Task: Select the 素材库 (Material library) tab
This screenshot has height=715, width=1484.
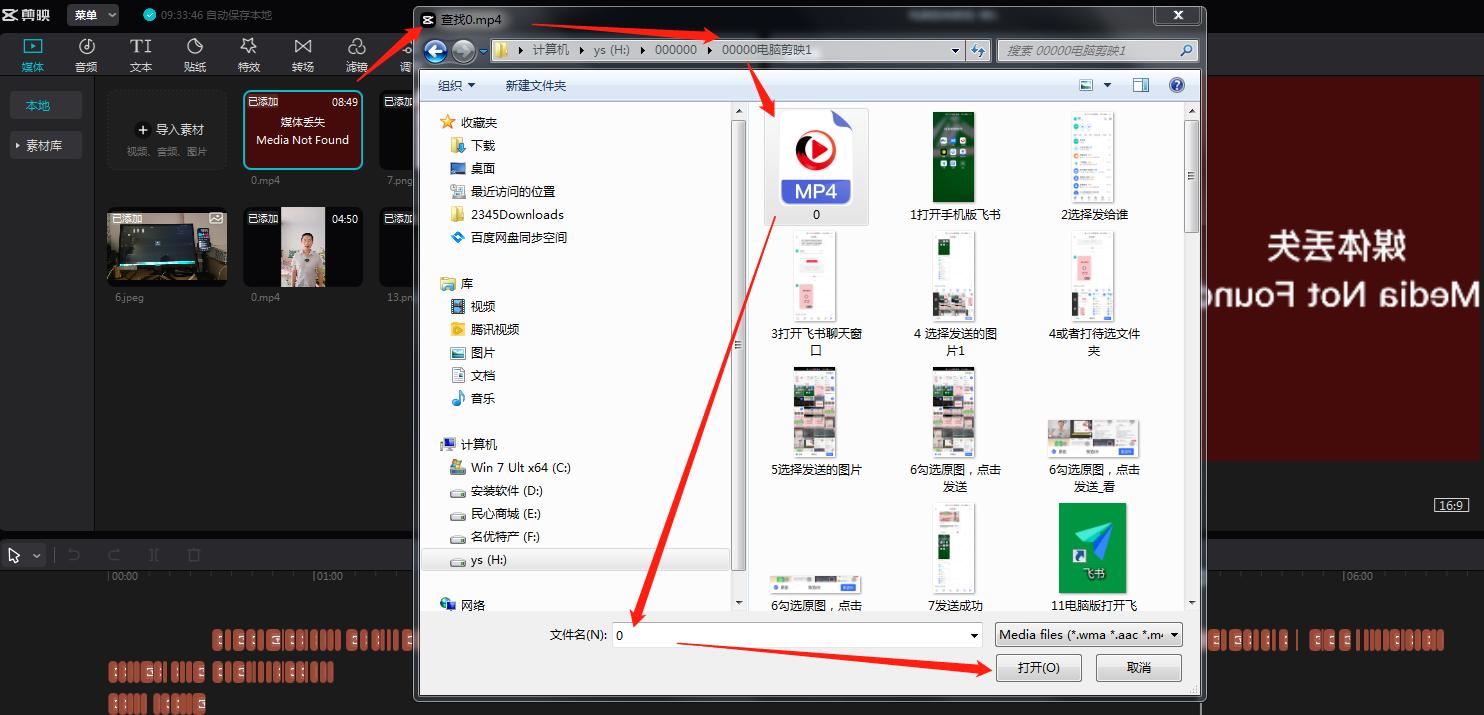Action: pyautogui.click(x=42, y=146)
